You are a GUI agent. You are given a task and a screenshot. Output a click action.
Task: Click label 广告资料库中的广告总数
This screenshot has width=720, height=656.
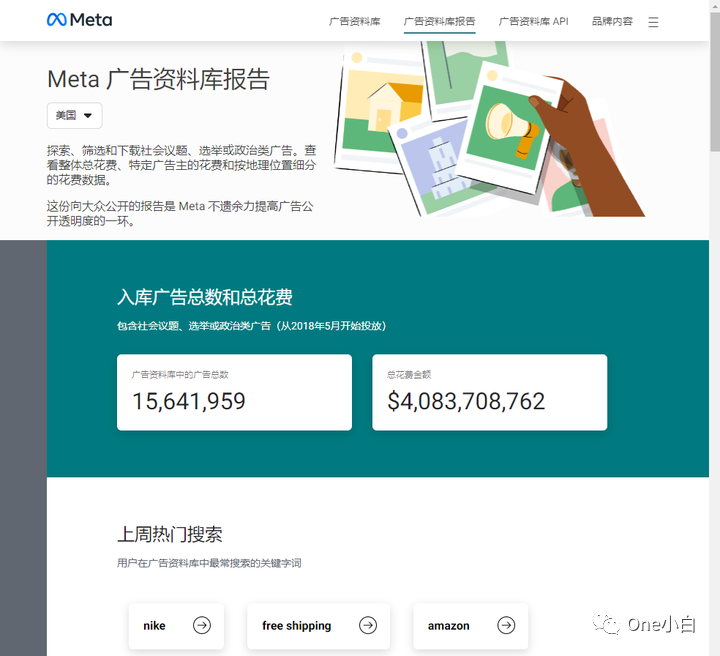pyautogui.click(x=180, y=375)
